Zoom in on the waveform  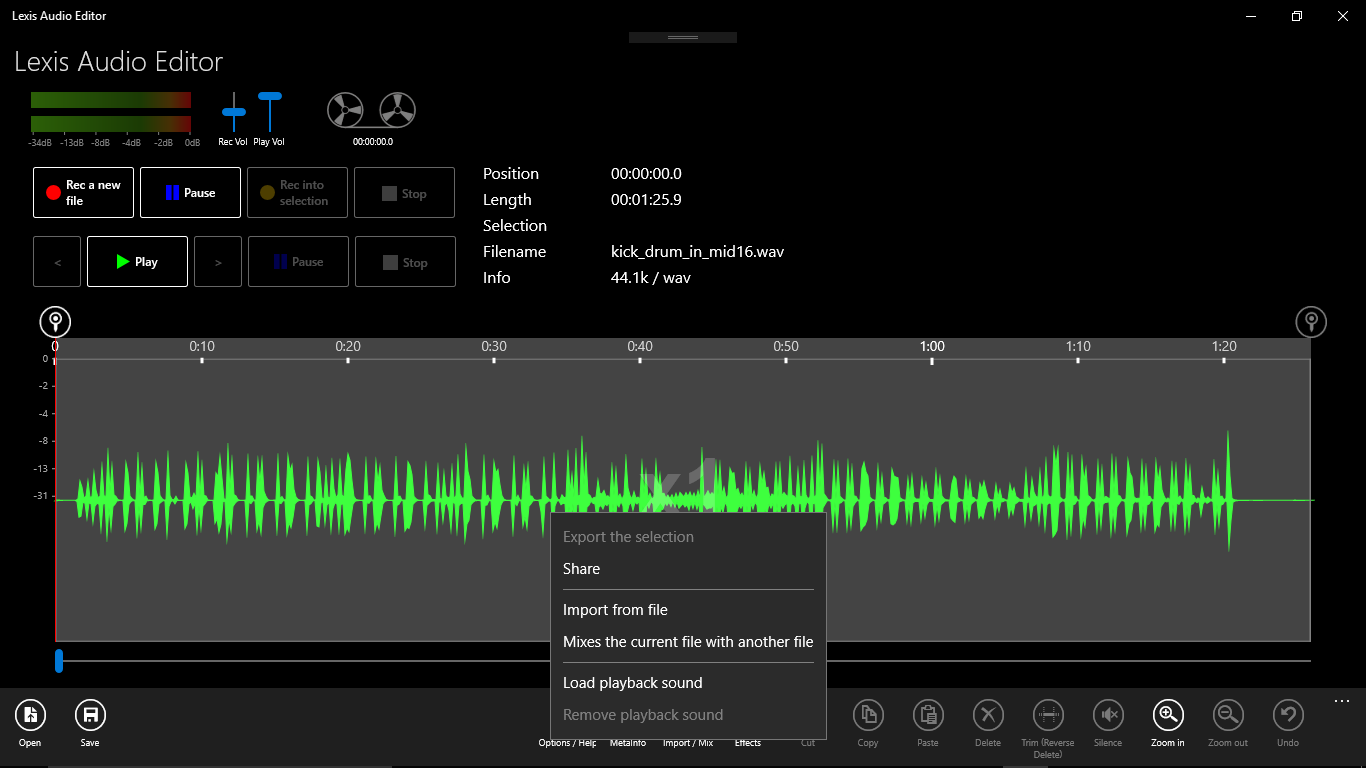tap(1168, 715)
